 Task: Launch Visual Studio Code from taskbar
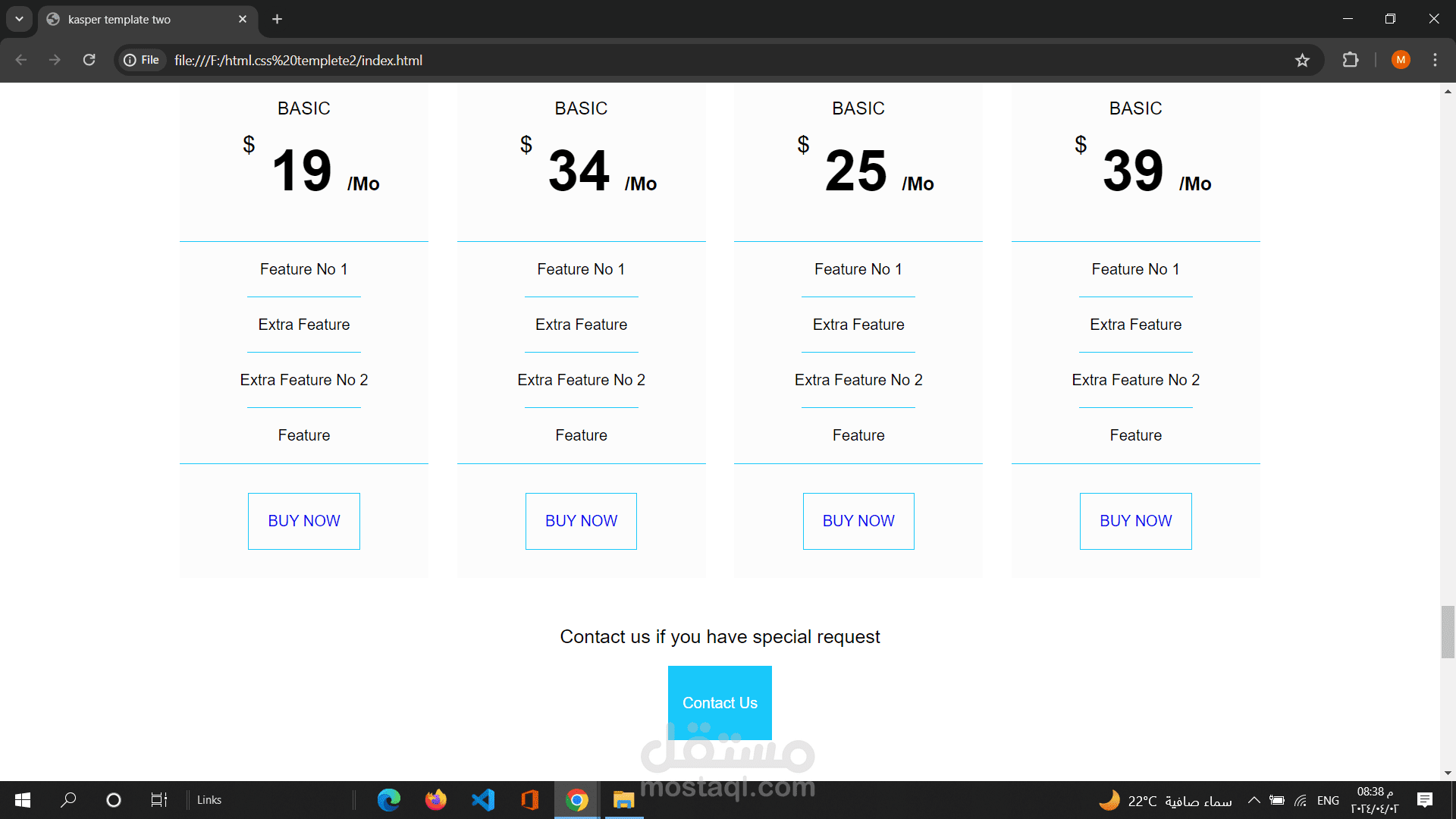tap(483, 800)
